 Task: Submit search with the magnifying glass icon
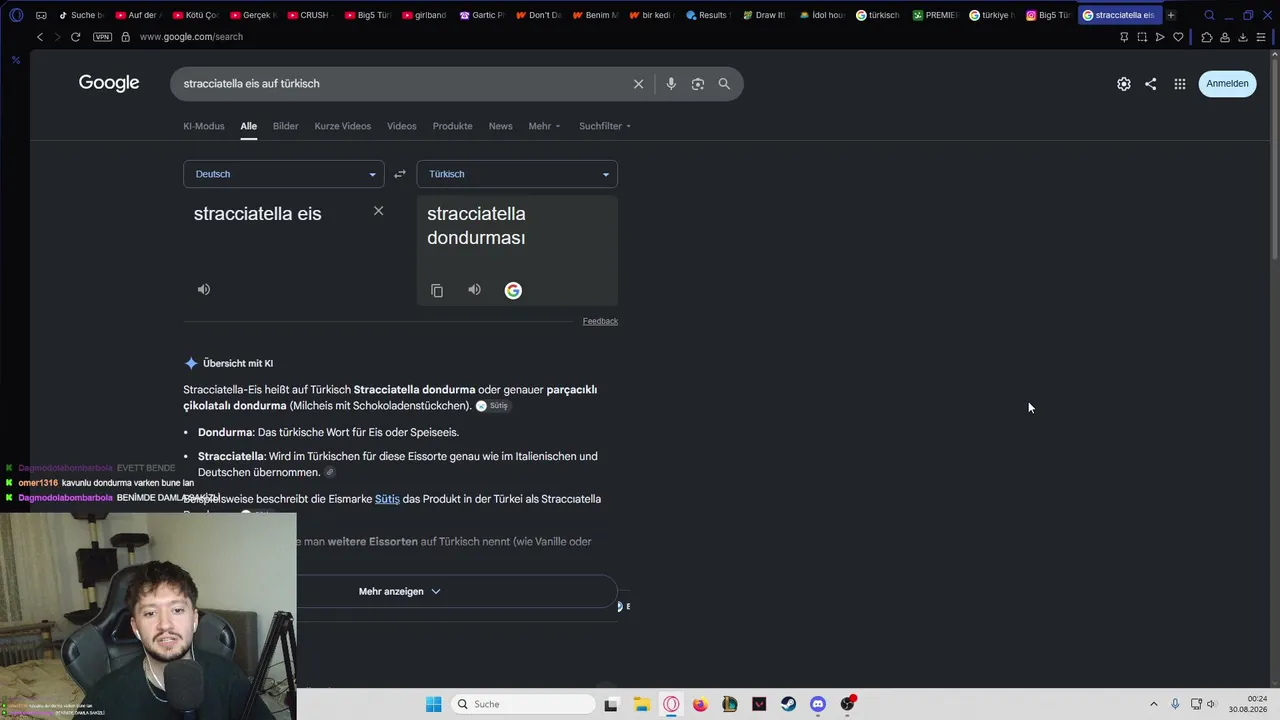724,84
